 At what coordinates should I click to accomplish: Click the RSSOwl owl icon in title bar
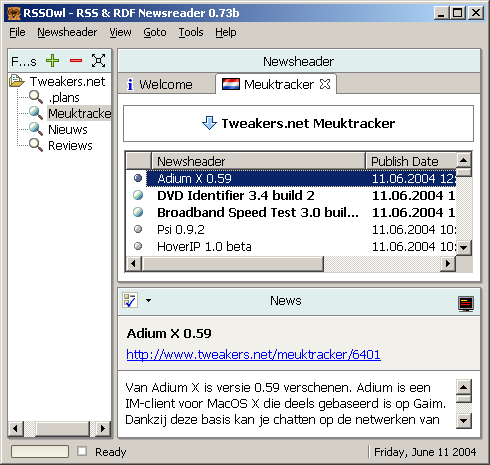coord(14,13)
